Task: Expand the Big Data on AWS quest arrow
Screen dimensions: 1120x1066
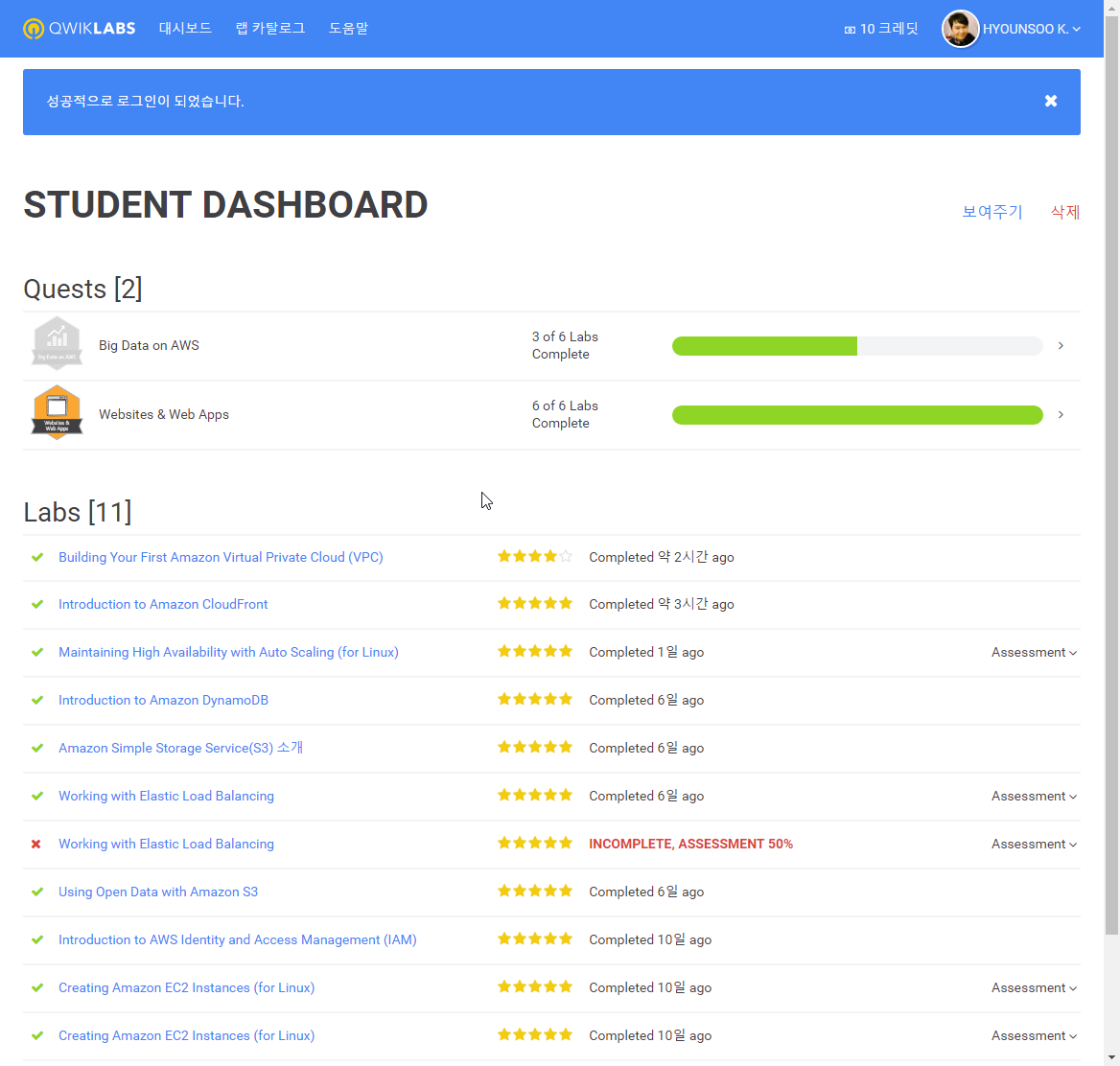Action: pos(1061,346)
